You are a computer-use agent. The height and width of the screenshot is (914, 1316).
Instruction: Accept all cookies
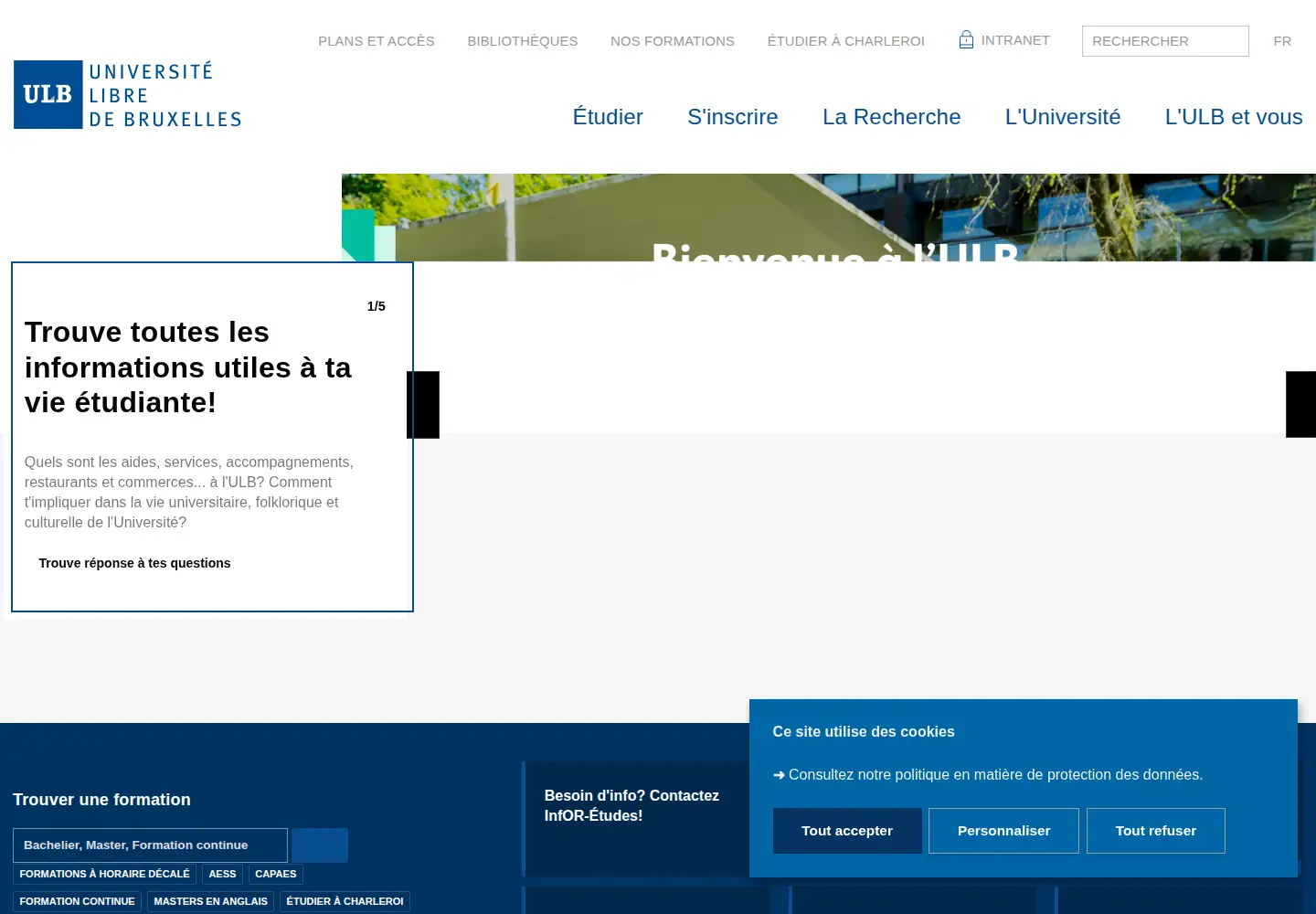tap(847, 831)
